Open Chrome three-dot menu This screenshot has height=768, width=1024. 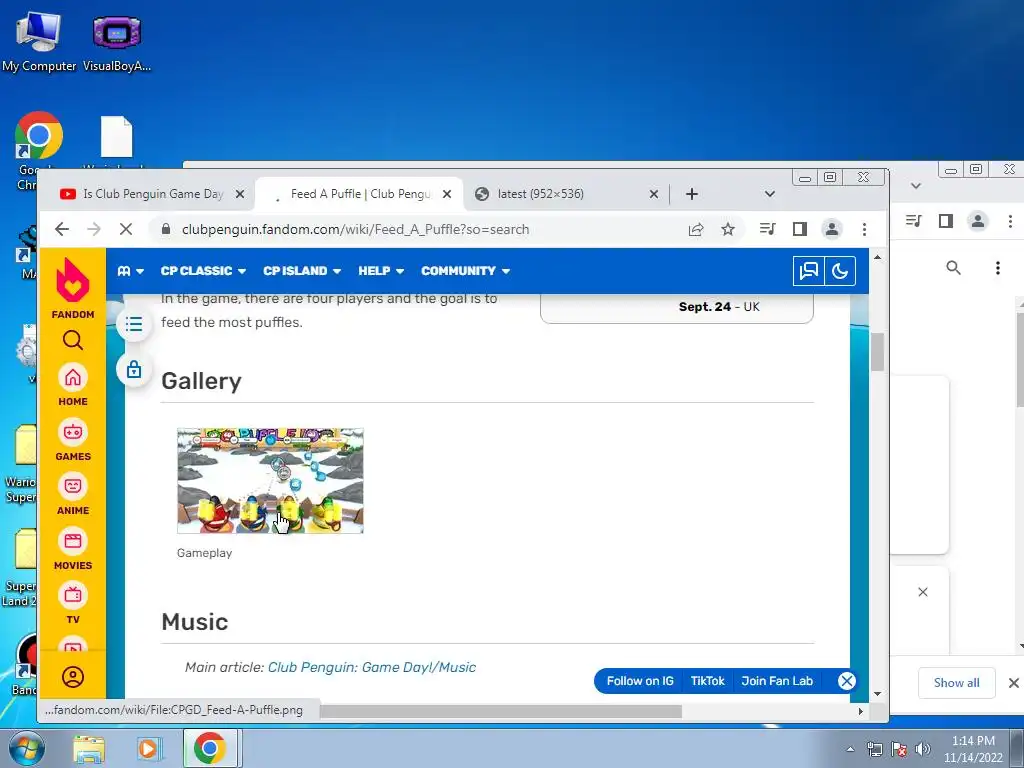864,229
